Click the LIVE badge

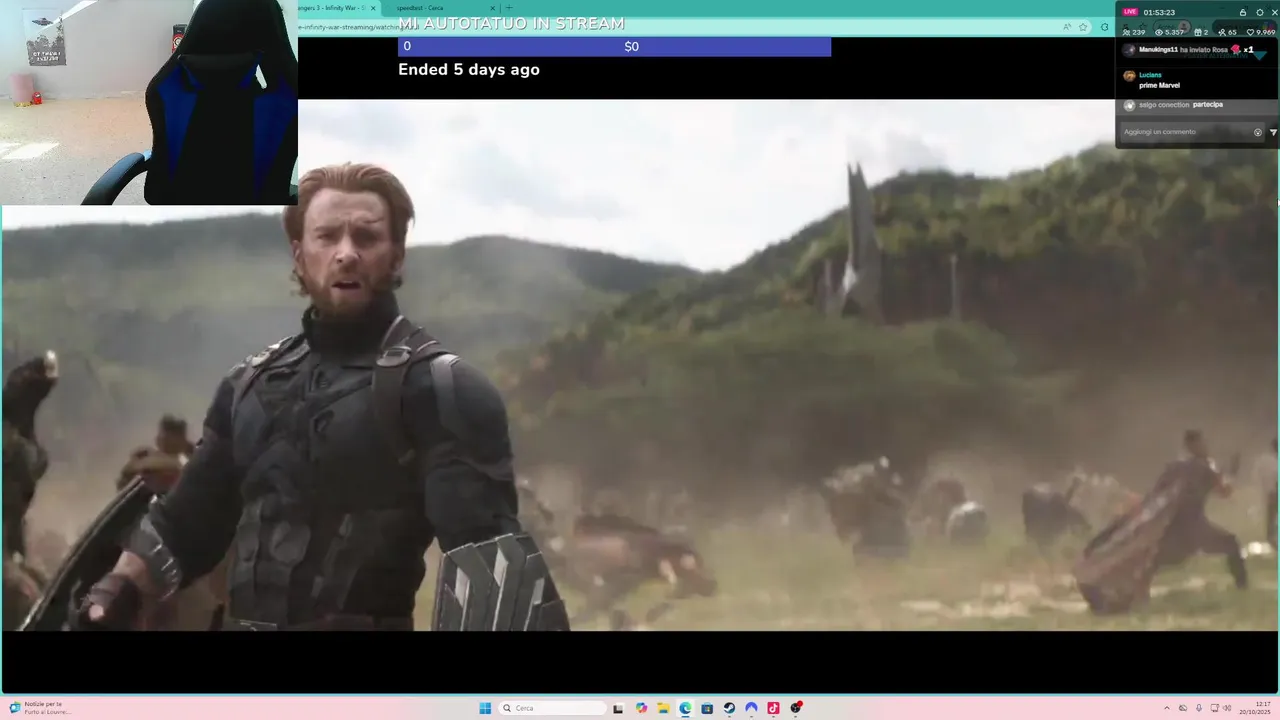point(1130,12)
